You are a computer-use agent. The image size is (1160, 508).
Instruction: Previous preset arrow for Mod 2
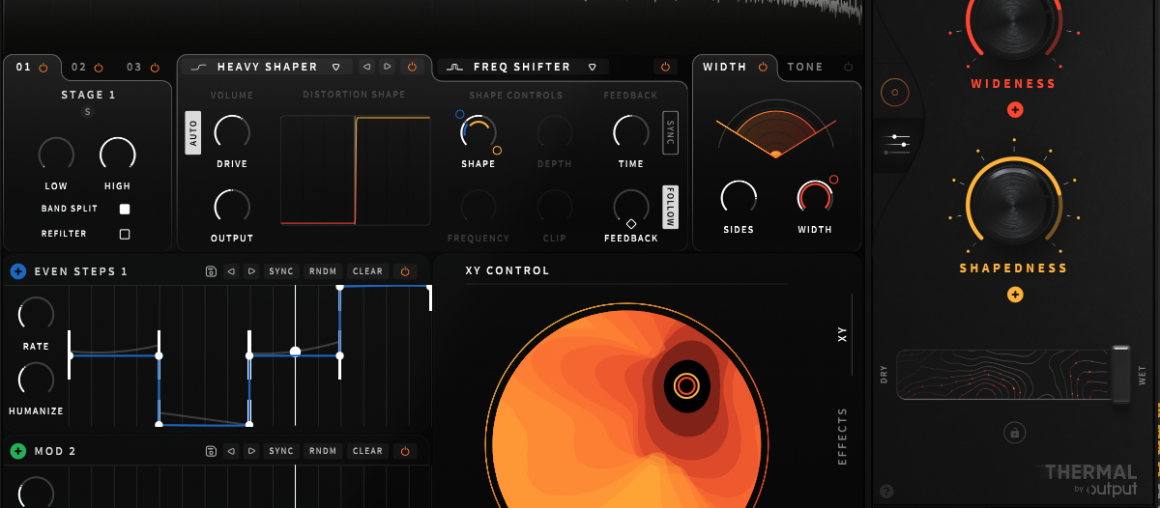point(232,451)
